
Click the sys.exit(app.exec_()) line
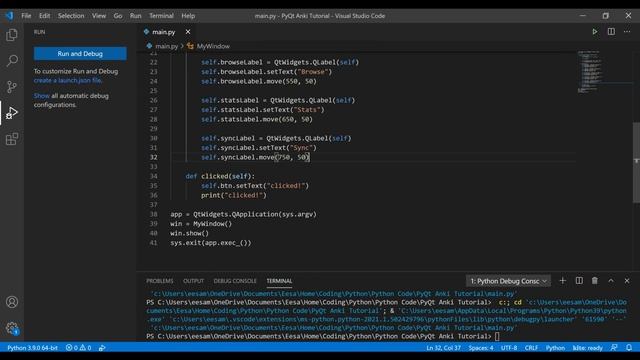[x=211, y=242]
